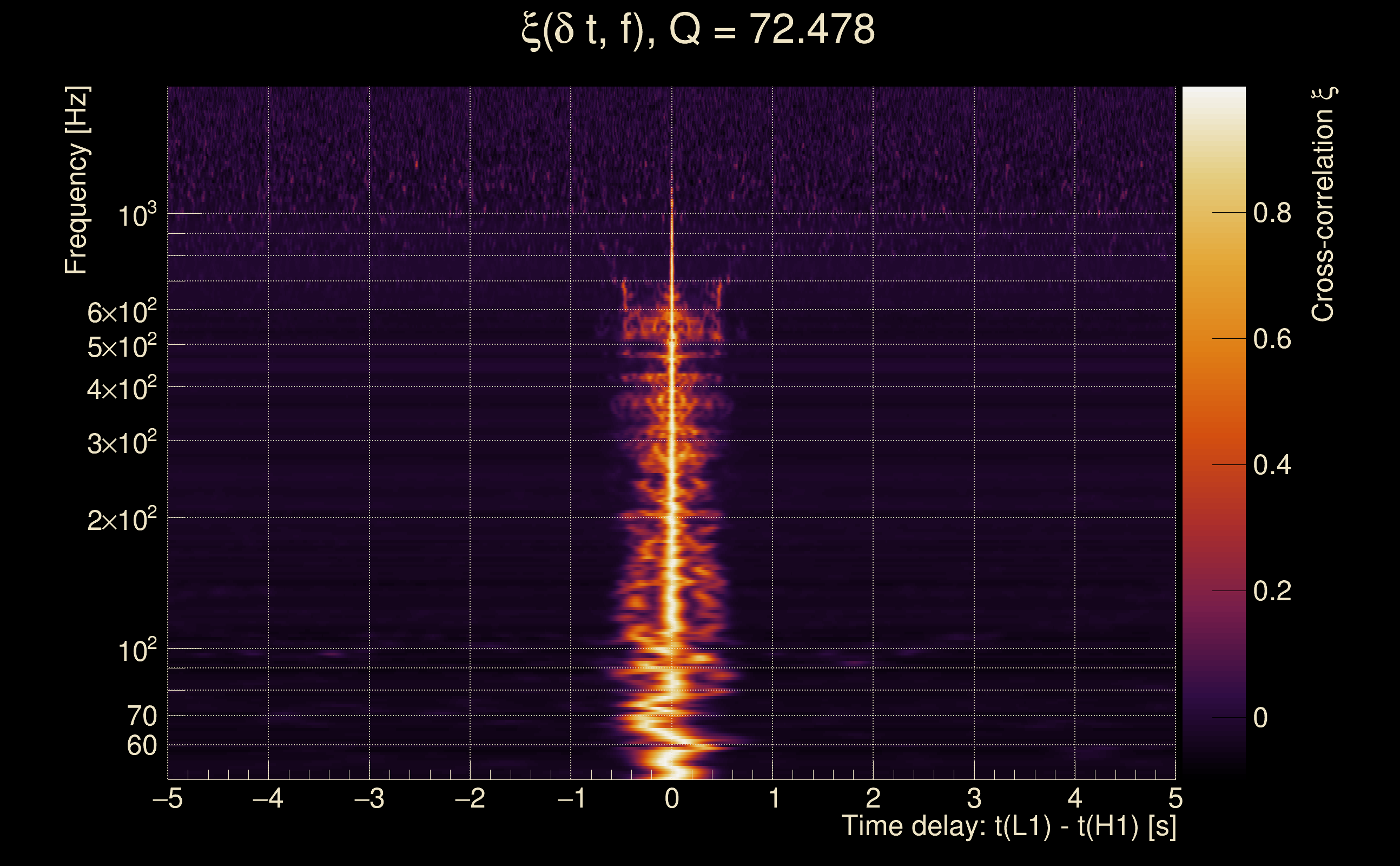Click the 0.4 colorbar tick label
This screenshot has height=866, width=1400.
click(x=1272, y=465)
